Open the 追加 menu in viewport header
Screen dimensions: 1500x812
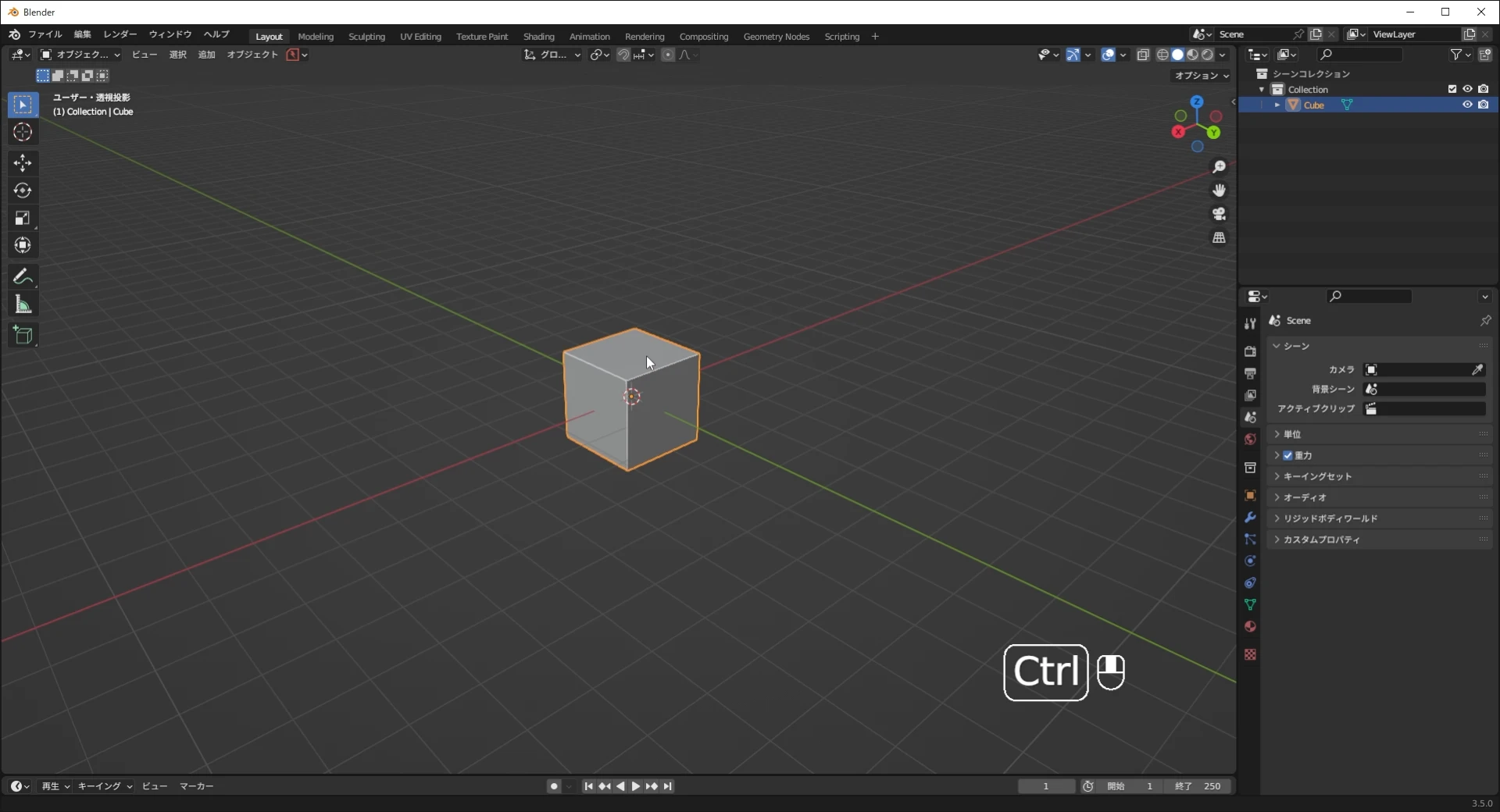pyautogui.click(x=206, y=55)
